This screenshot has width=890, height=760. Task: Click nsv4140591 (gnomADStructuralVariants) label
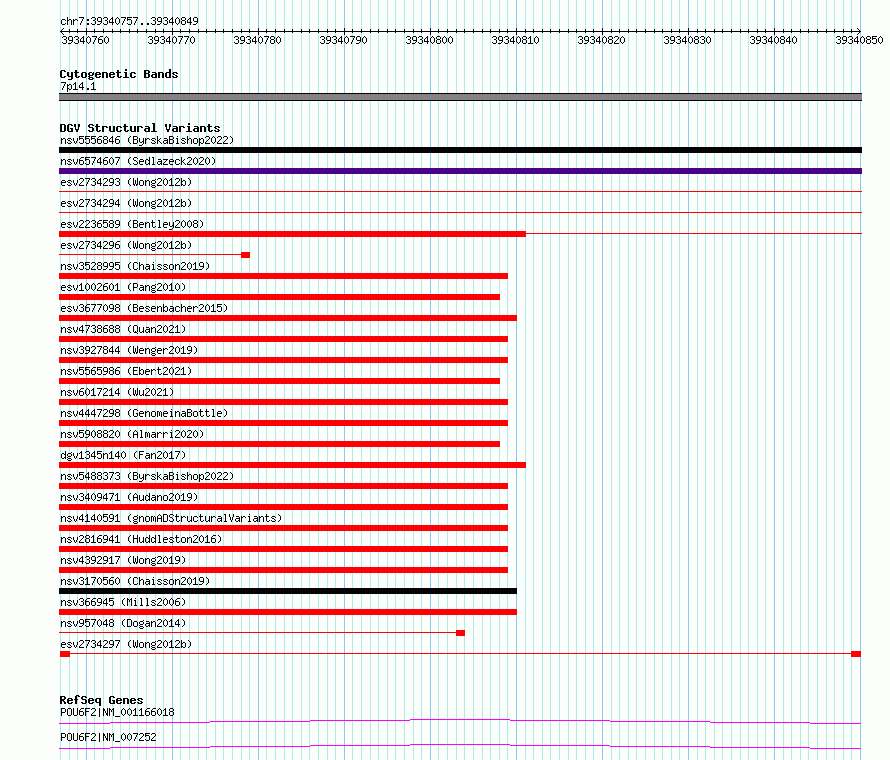pyautogui.click(x=171, y=518)
